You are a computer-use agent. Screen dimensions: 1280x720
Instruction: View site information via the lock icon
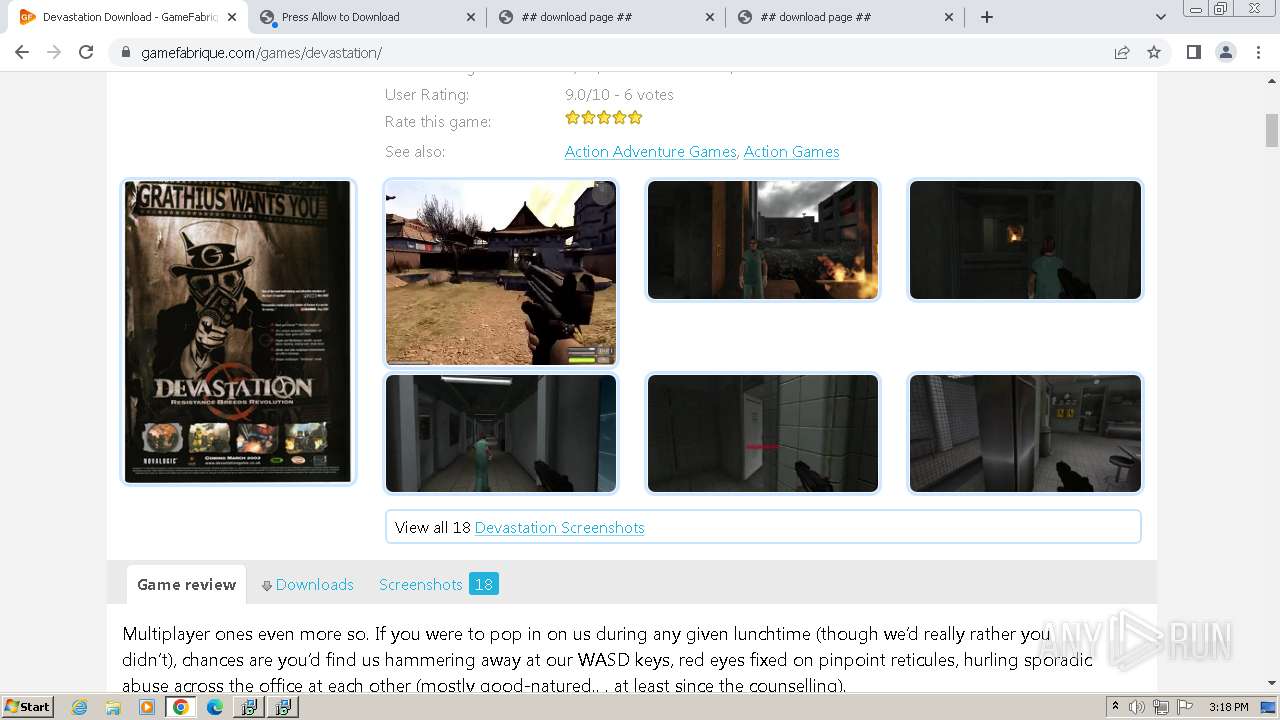[x=126, y=52]
